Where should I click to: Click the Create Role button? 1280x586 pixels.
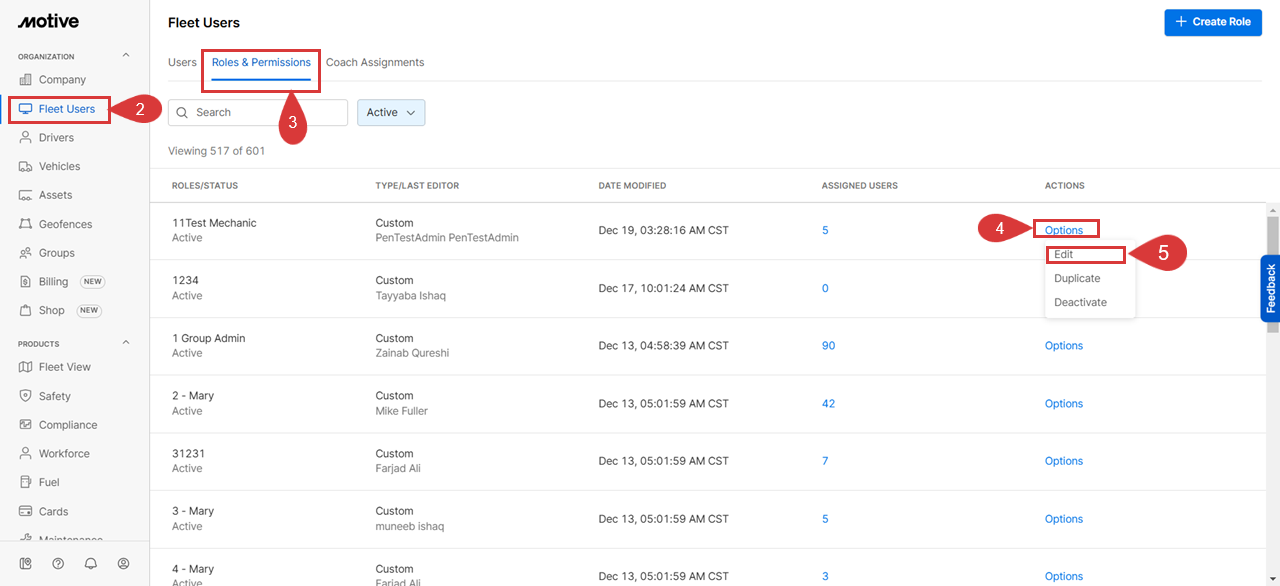(x=1212, y=22)
